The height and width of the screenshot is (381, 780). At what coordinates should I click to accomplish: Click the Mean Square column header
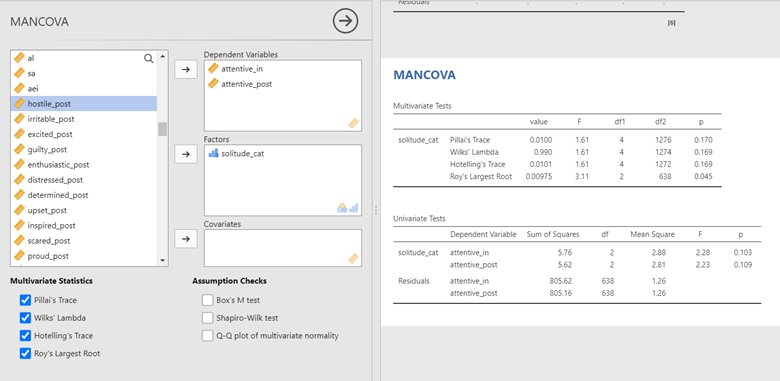(x=653, y=234)
